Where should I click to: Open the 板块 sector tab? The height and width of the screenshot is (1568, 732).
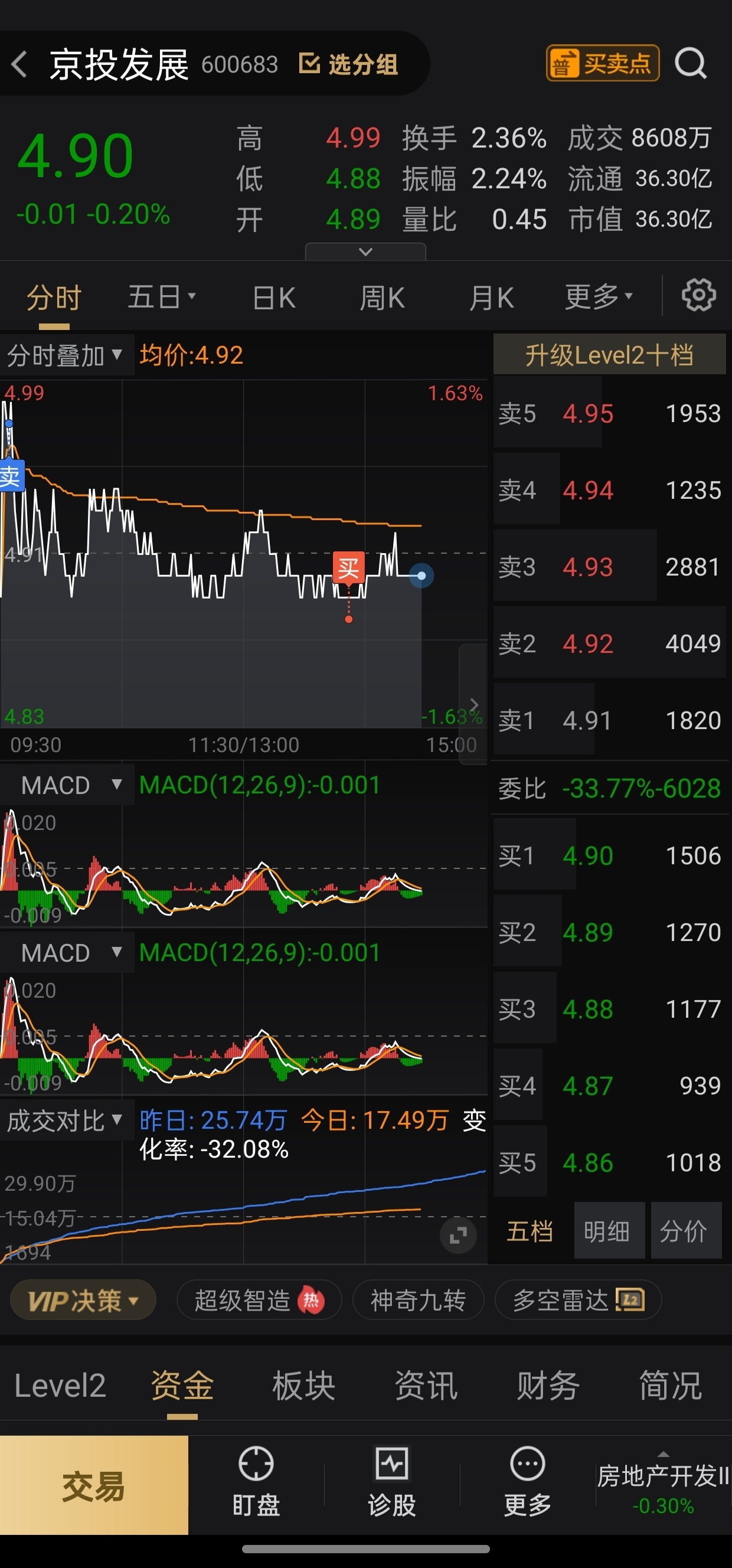303,1386
